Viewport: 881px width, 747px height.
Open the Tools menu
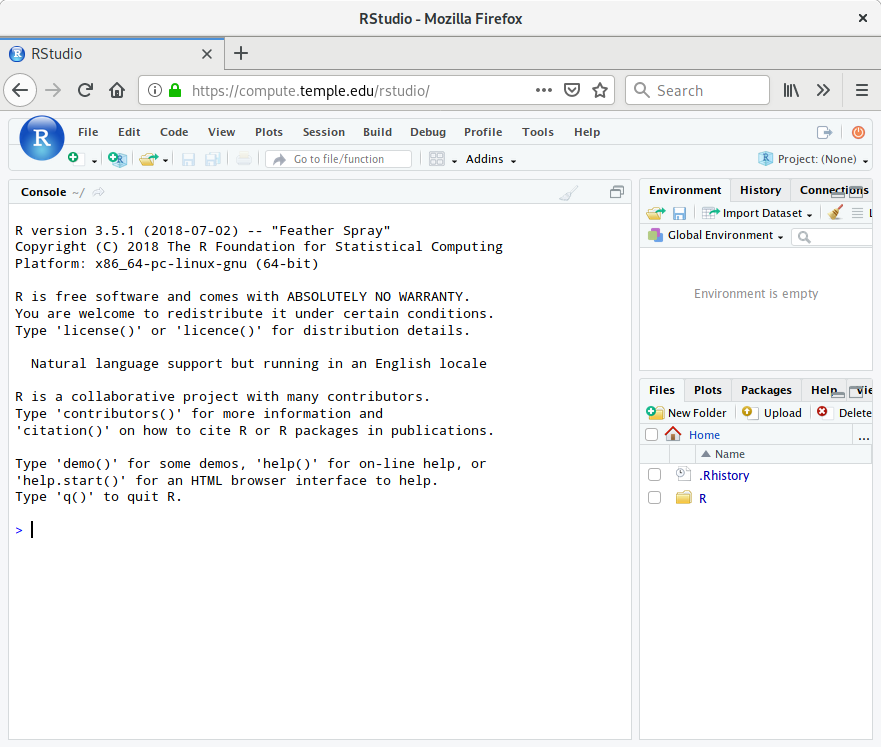point(538,132)
